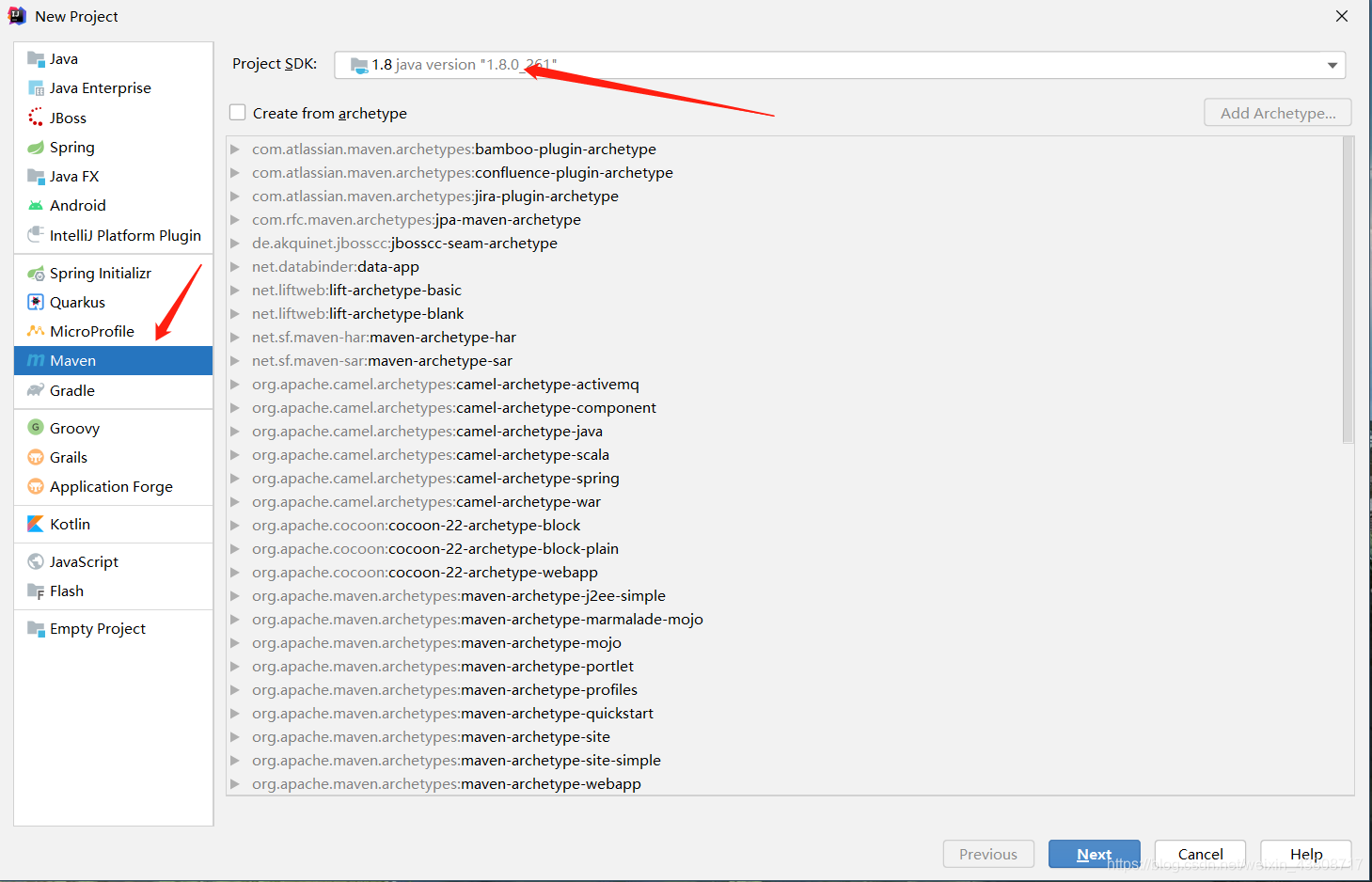Expand the jira-plugin-archetype node
This screenshot has height=882, width=1372.
pyautogui.click(x=235, y=197)
